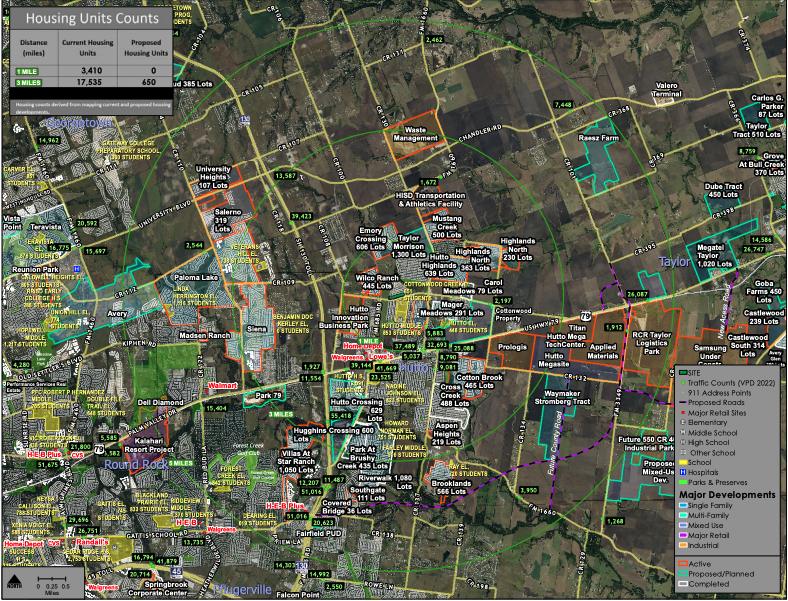The height and width of the screenshot is (601, 788).
Task: Click the Megatel Taylor 1,020 Lots label
Action: [714, 255]
